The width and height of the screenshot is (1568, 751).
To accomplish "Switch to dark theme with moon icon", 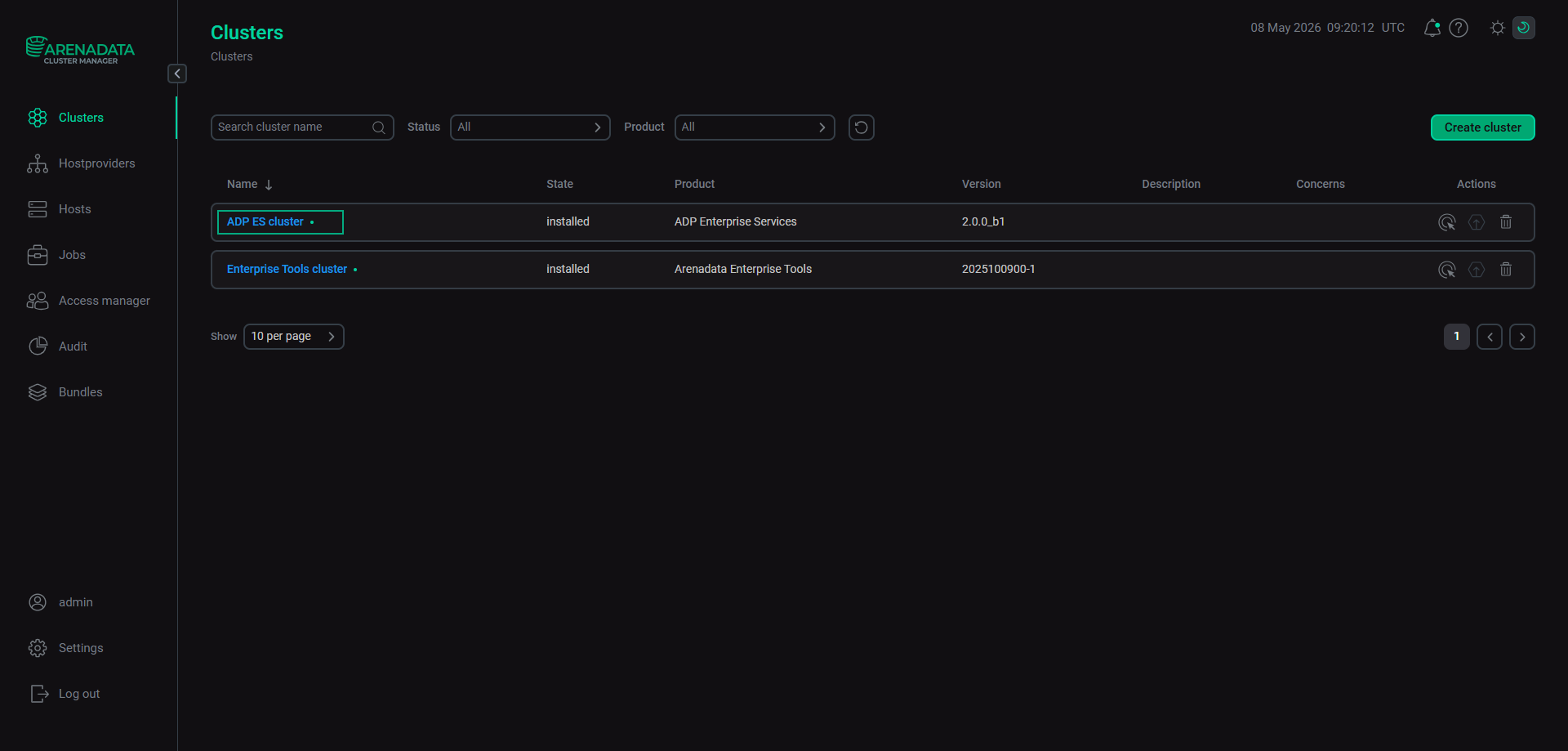I will tap(1524, 28).
